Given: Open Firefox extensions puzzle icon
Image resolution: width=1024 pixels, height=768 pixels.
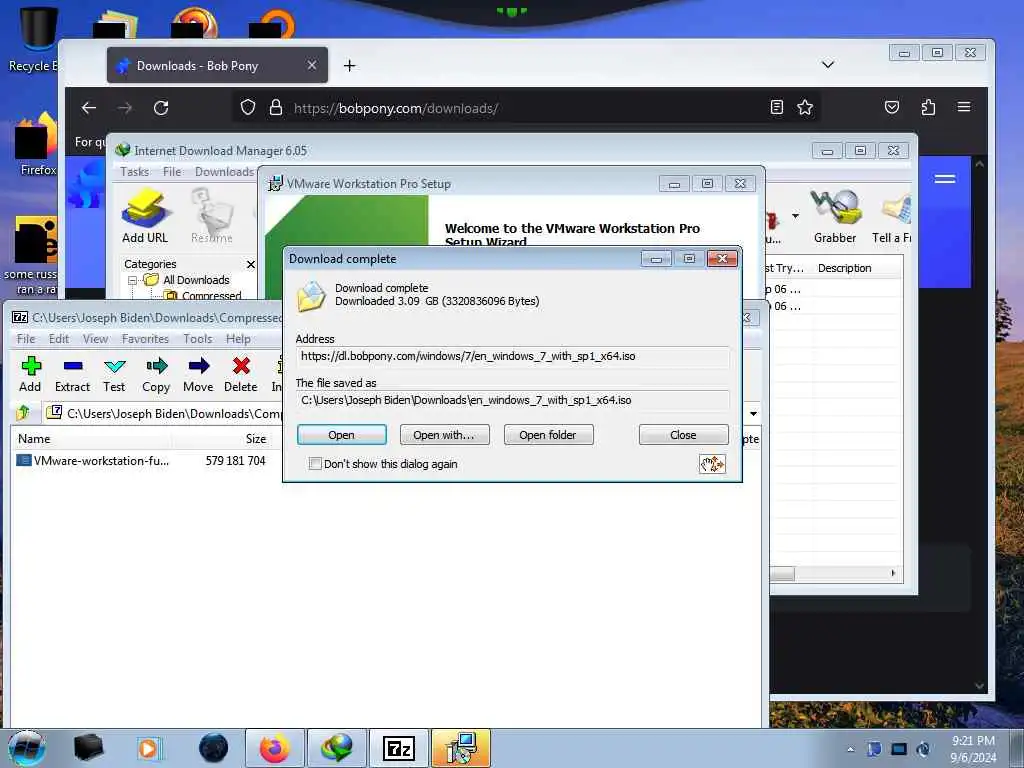Looking at the screenshot, I should [928, 108].
